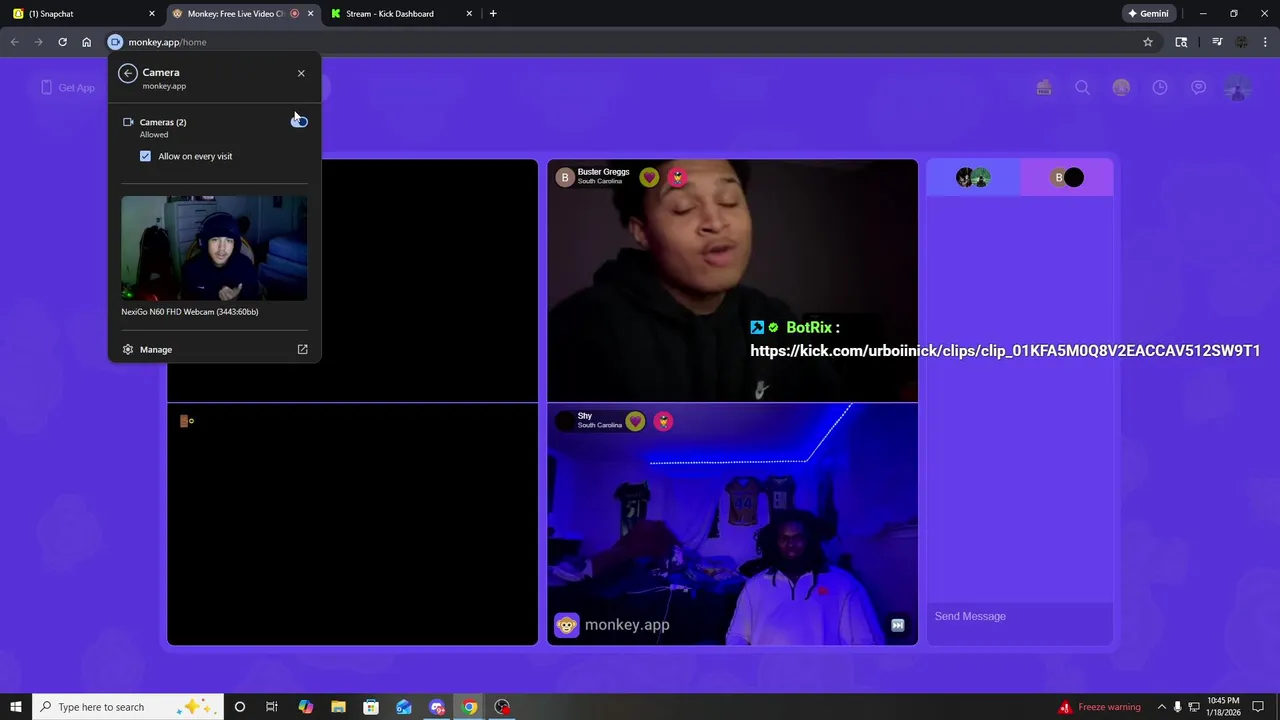Open the Monkey shop icon

(1044, 88)
